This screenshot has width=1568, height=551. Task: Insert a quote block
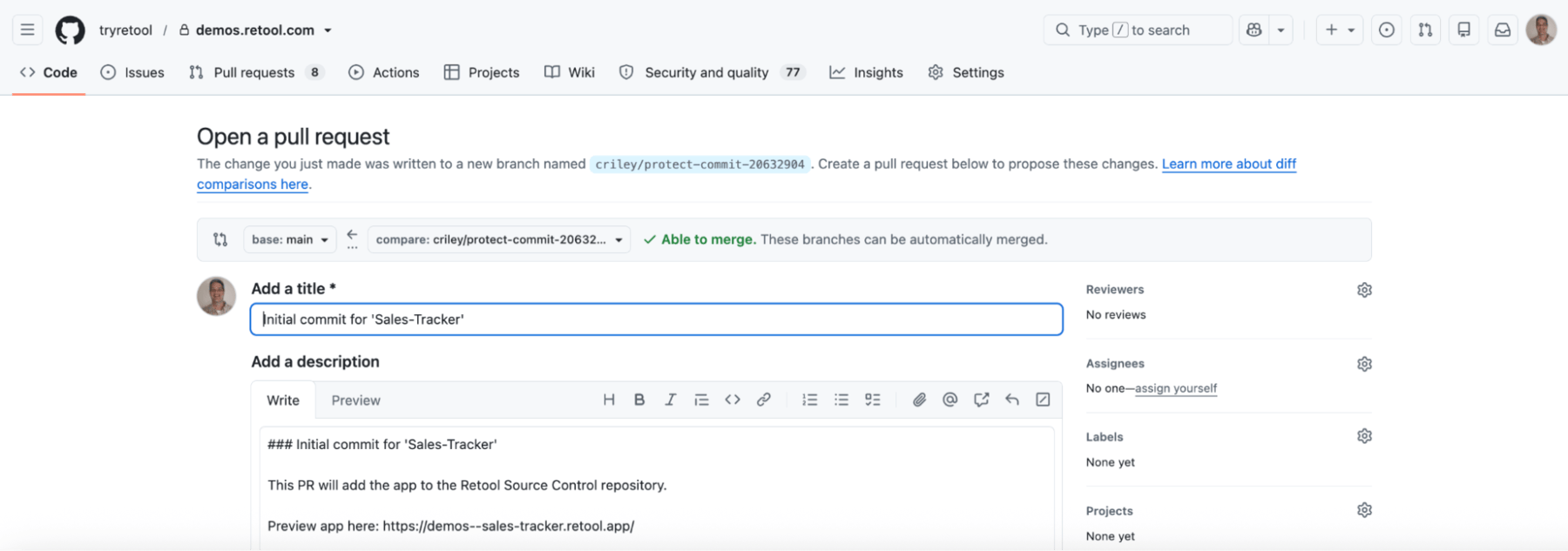pos(701,400)
